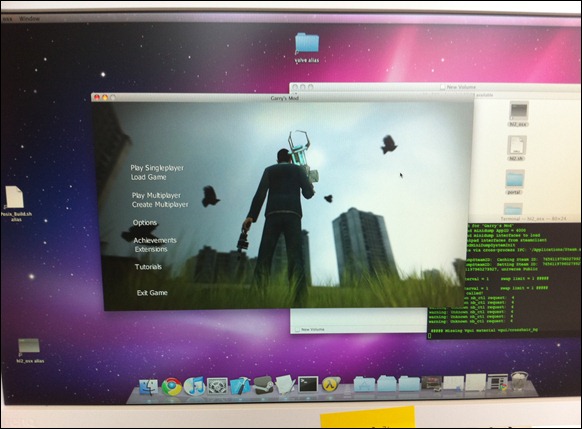Select the valve alias folder on desktop
This screenshot has width=582, height=429.
pos(307,48)
